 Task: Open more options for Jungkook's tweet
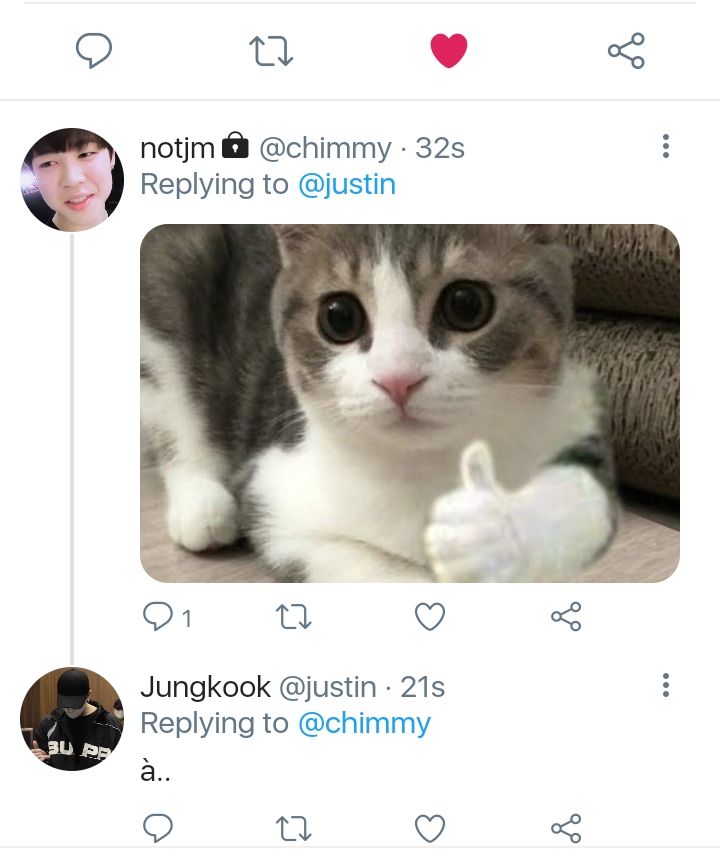[666, 685]
